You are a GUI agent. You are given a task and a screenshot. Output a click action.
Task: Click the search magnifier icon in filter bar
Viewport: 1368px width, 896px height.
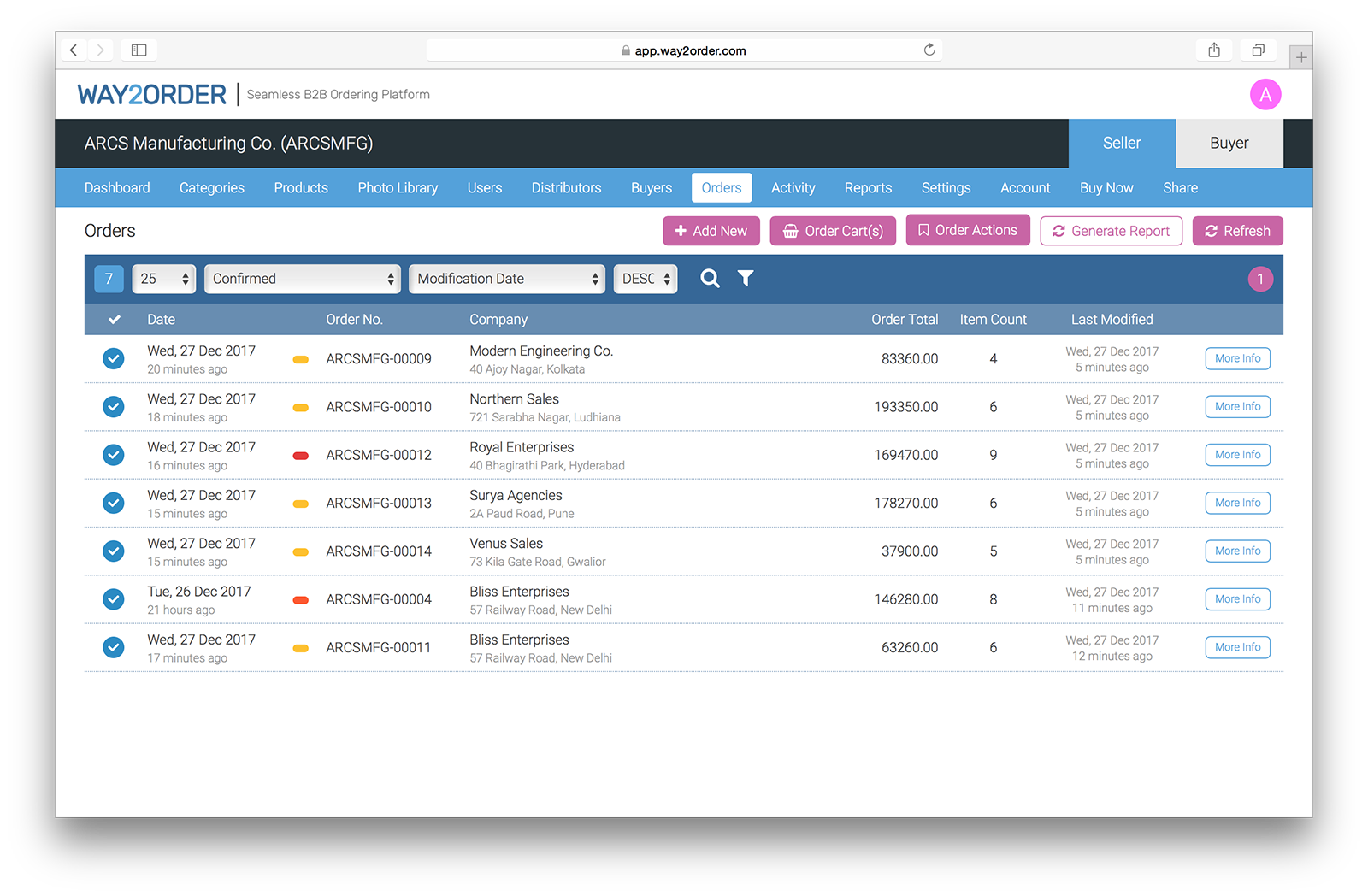[710, 279]
